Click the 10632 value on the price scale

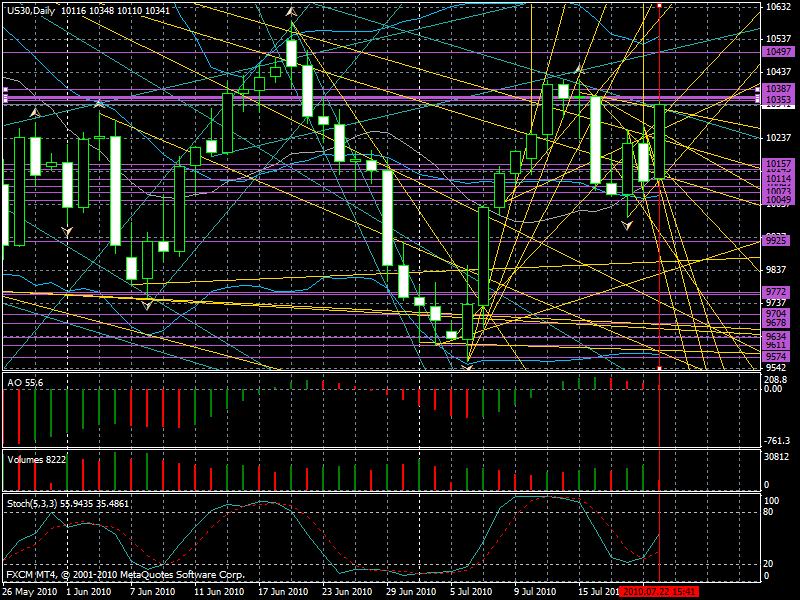(x=779, y=7)
